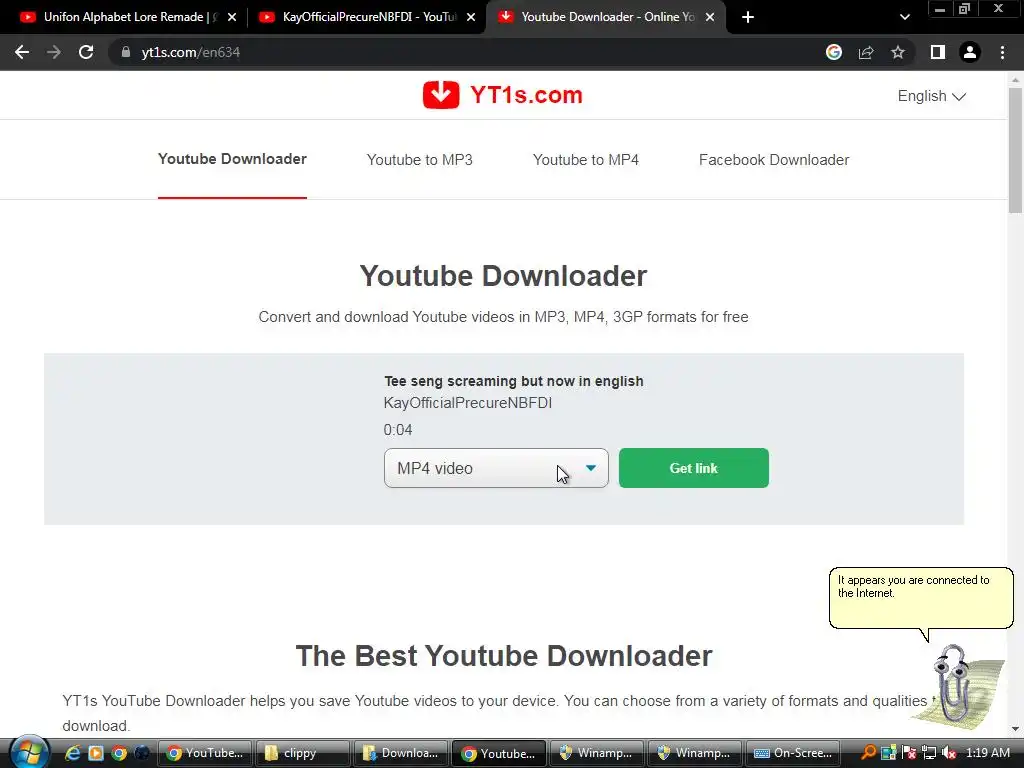Image resolution: width=1024 pixels, height=768 pixels.
Task: Click the YT1s.com logo
Action: pyautogui.click(x=502, y=95)
